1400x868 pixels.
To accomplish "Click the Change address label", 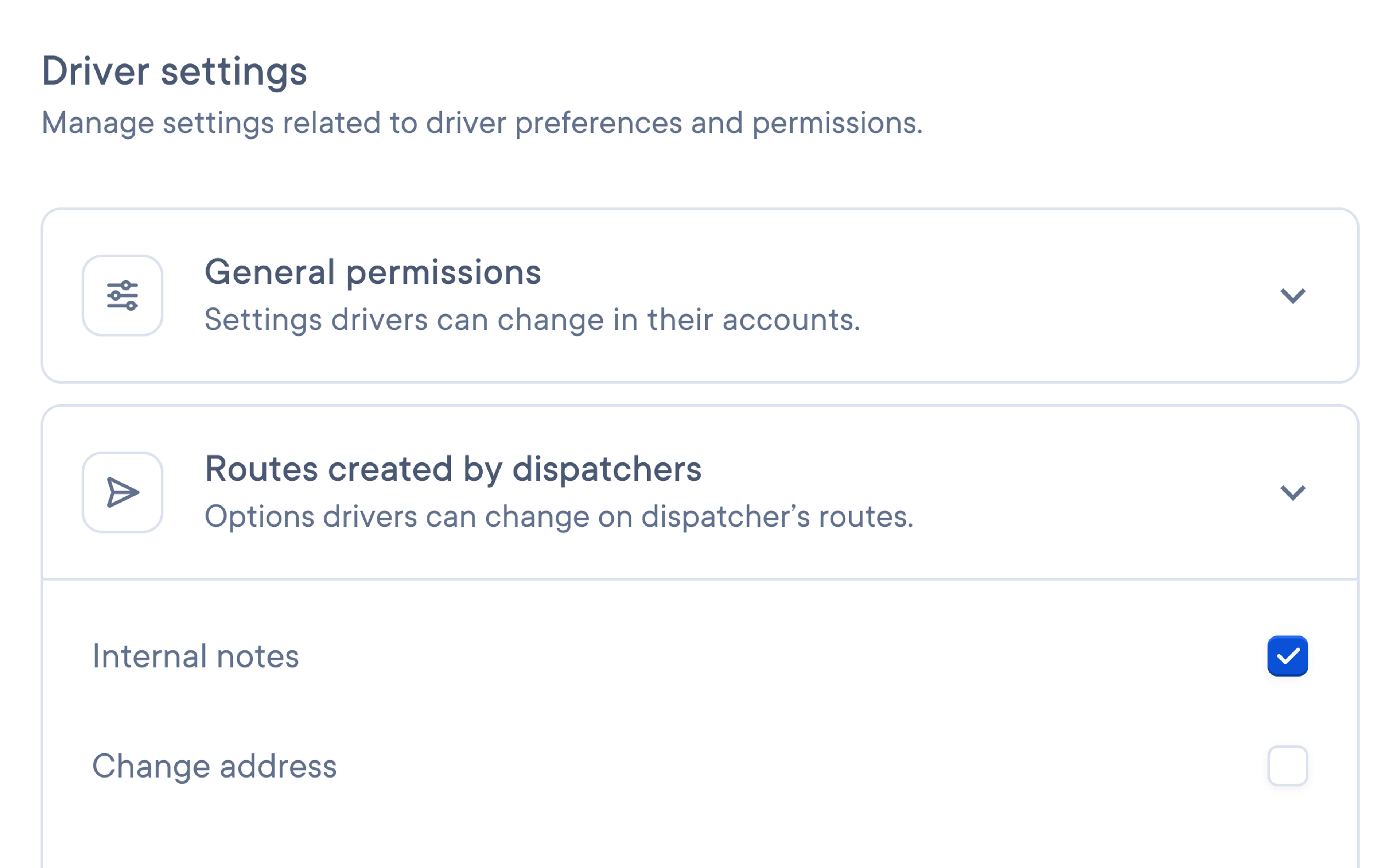I will point(215,766).
